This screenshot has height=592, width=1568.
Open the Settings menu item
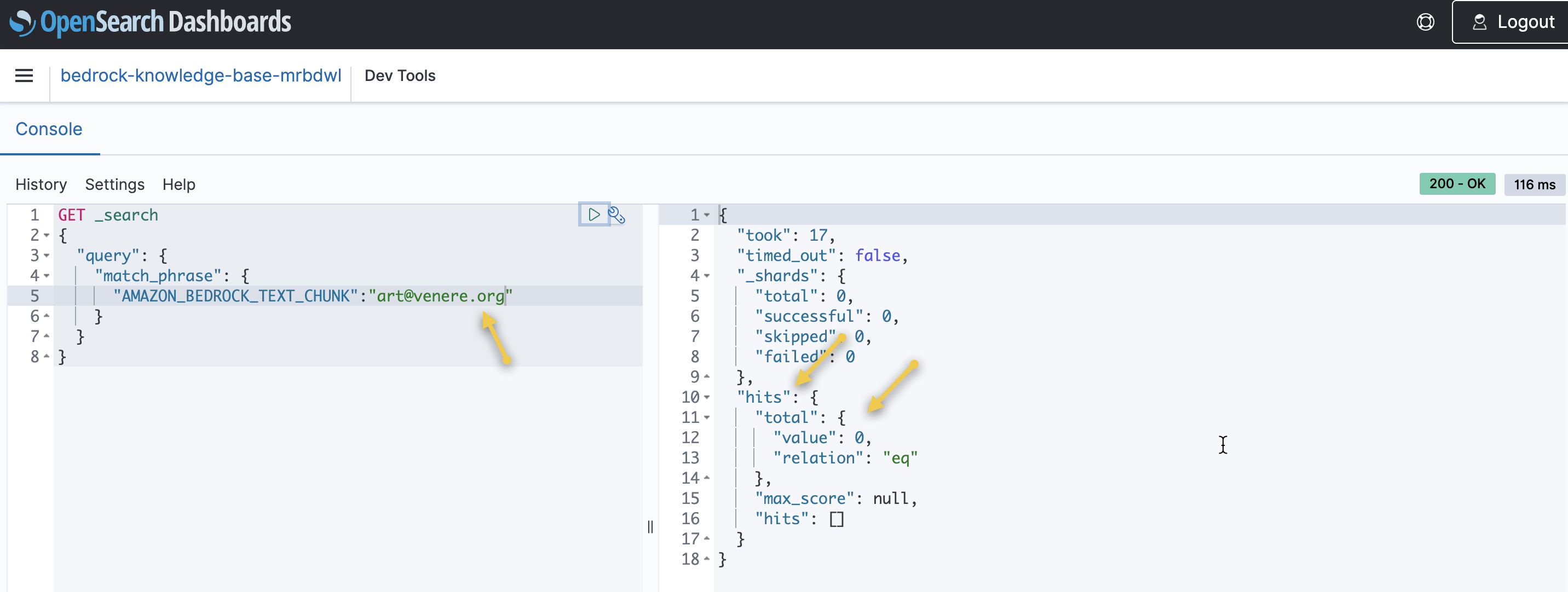coord(114,184)
